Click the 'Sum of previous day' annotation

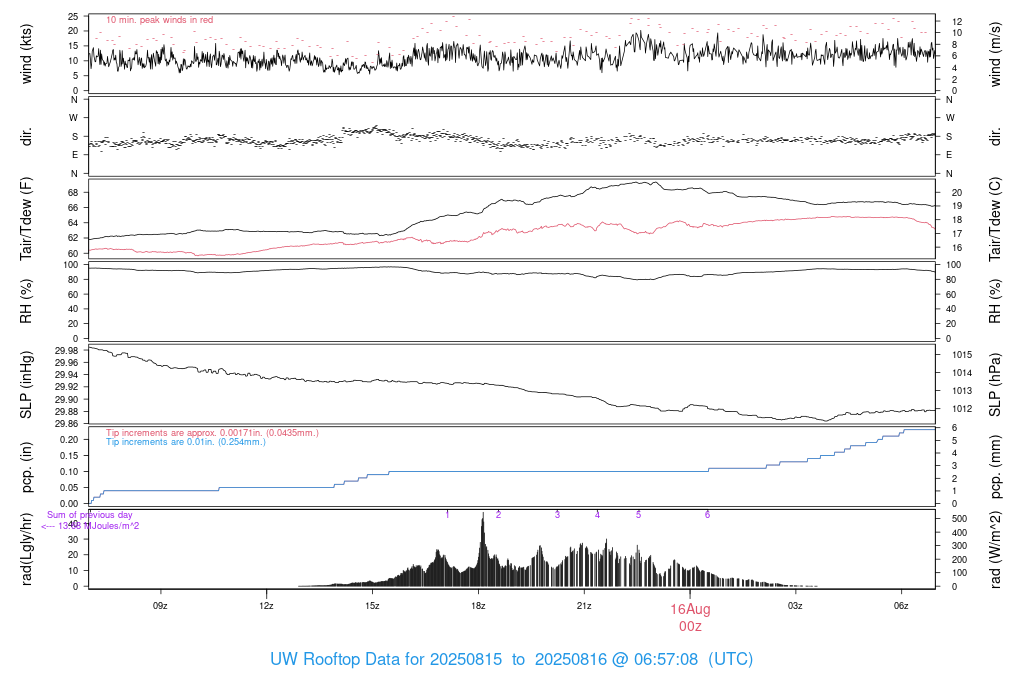(89, 515)
